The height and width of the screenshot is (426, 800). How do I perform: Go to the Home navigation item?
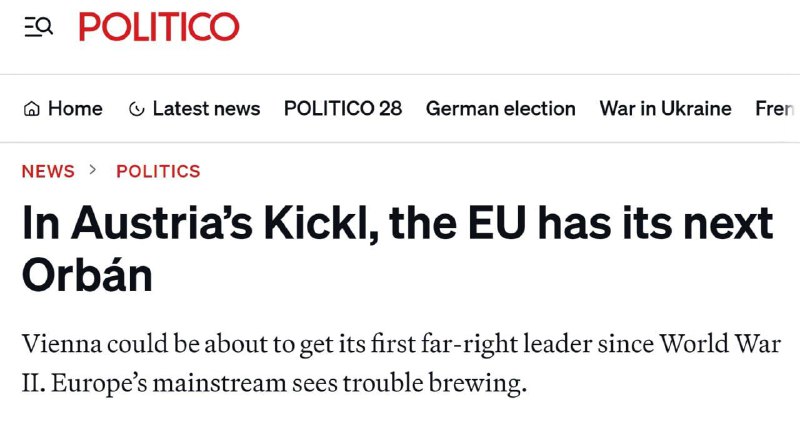pos(75,109)
